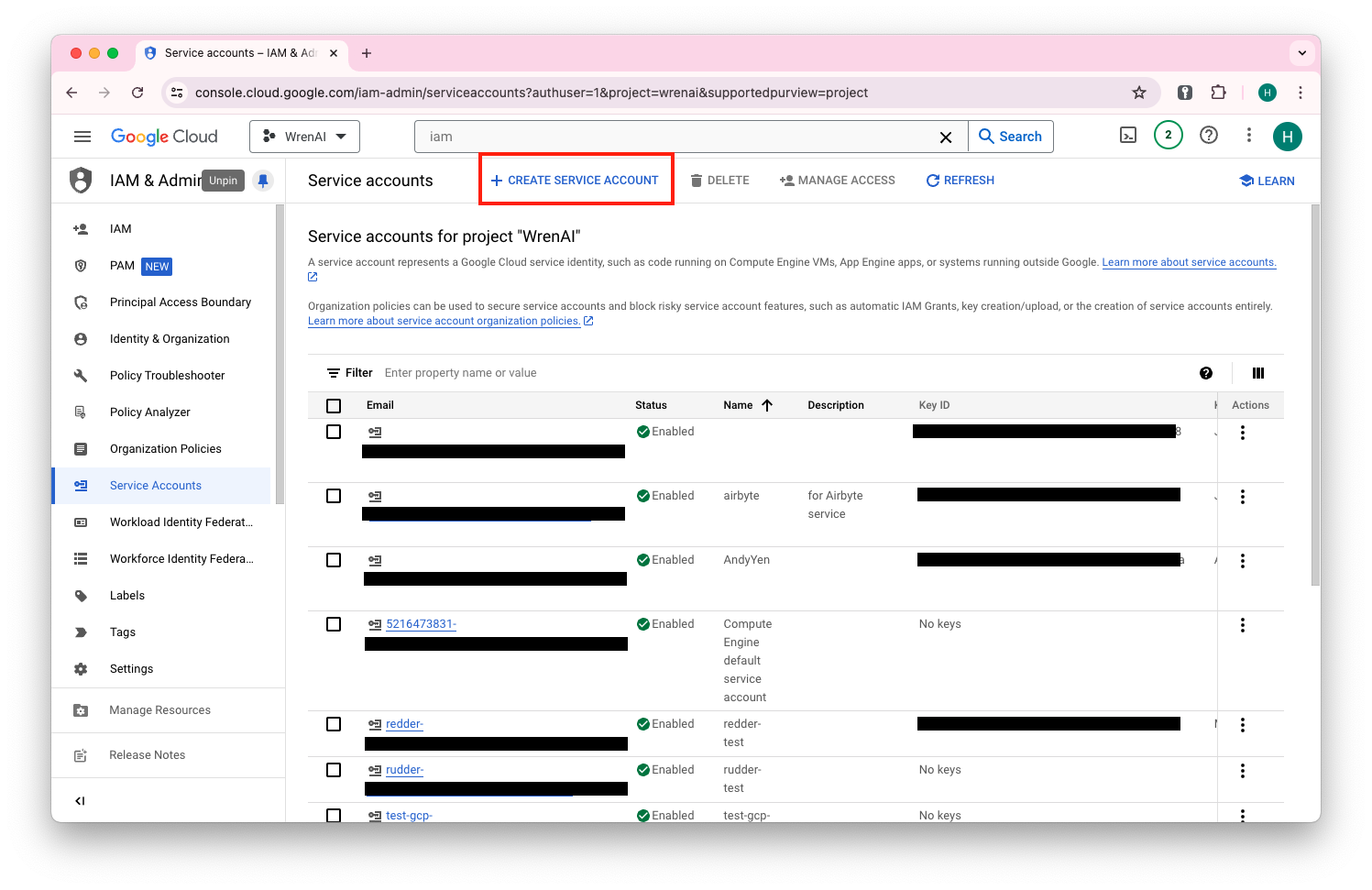Screen dimensions: 1372x890
Task: Select the first service account row checkbox
Action: [x=334, y=432]
